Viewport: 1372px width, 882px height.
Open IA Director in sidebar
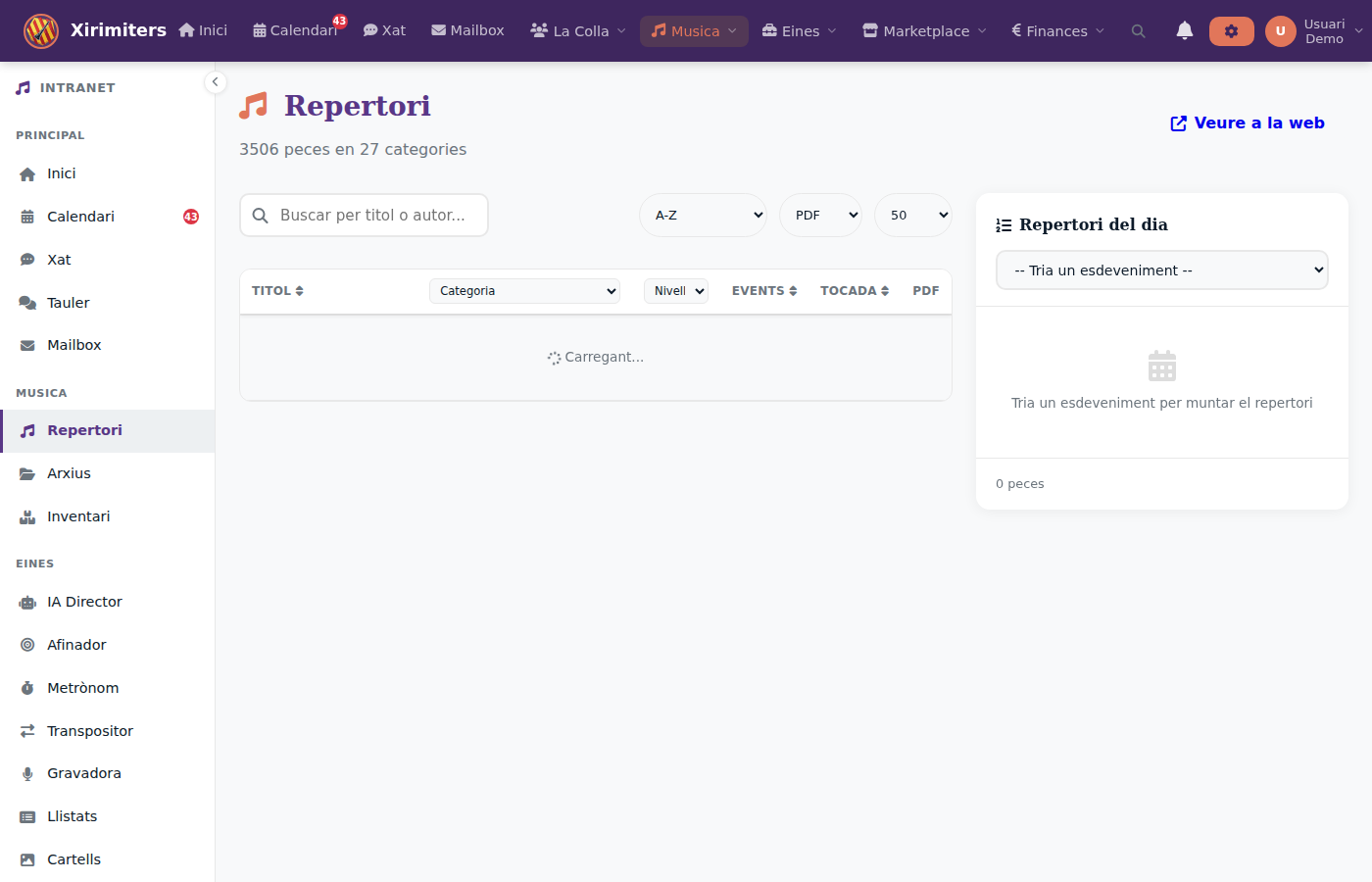point(84,602)
